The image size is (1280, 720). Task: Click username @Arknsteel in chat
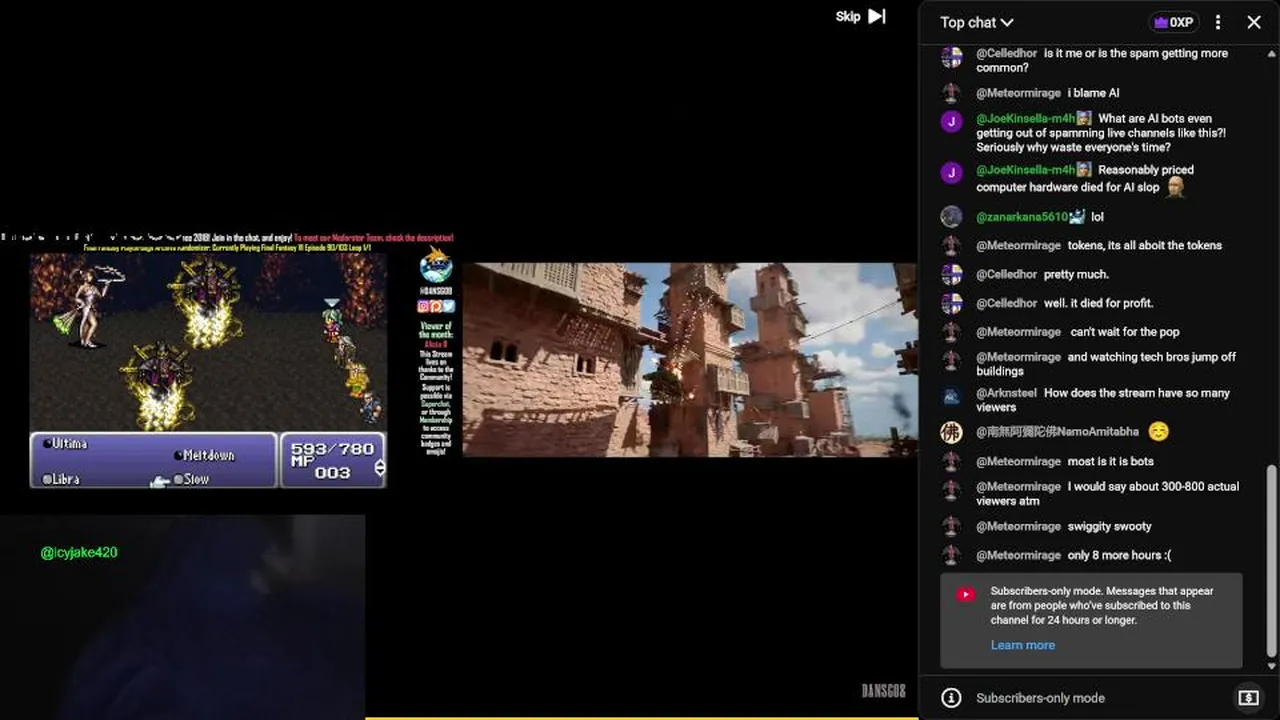[x=1006, y=393]
